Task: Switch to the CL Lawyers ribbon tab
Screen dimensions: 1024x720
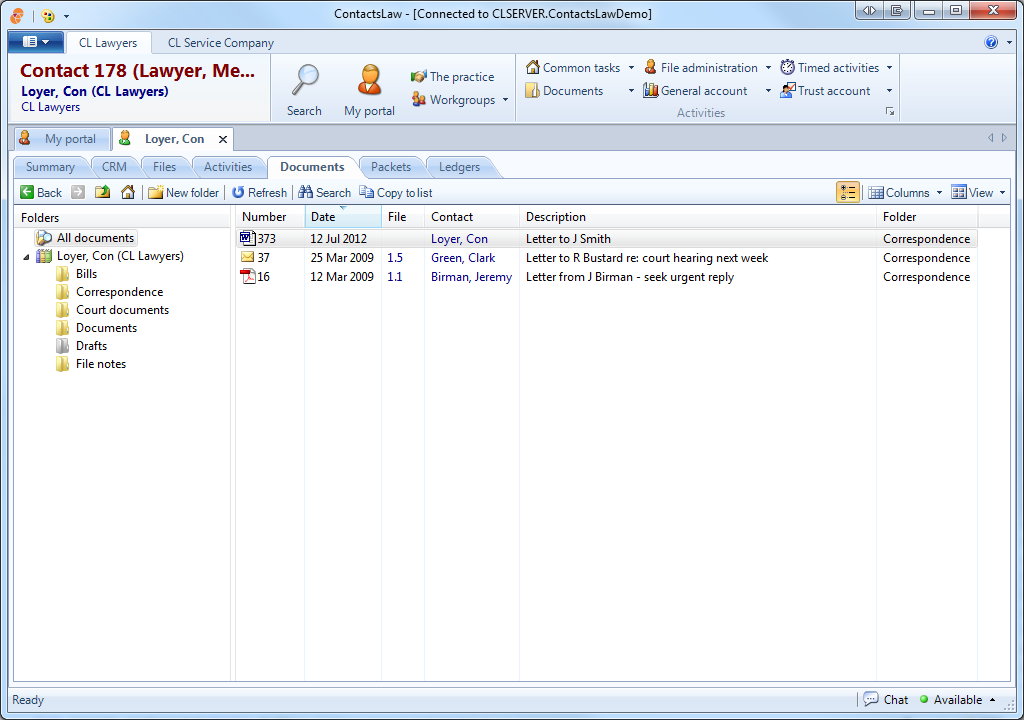Action: point(108,42)
